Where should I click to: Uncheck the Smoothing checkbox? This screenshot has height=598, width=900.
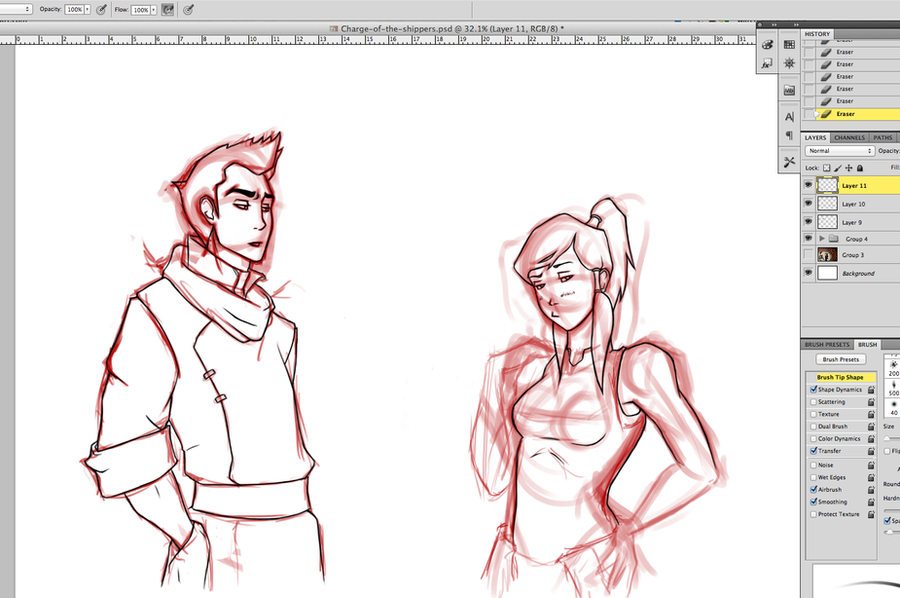(x=813, y=501)
